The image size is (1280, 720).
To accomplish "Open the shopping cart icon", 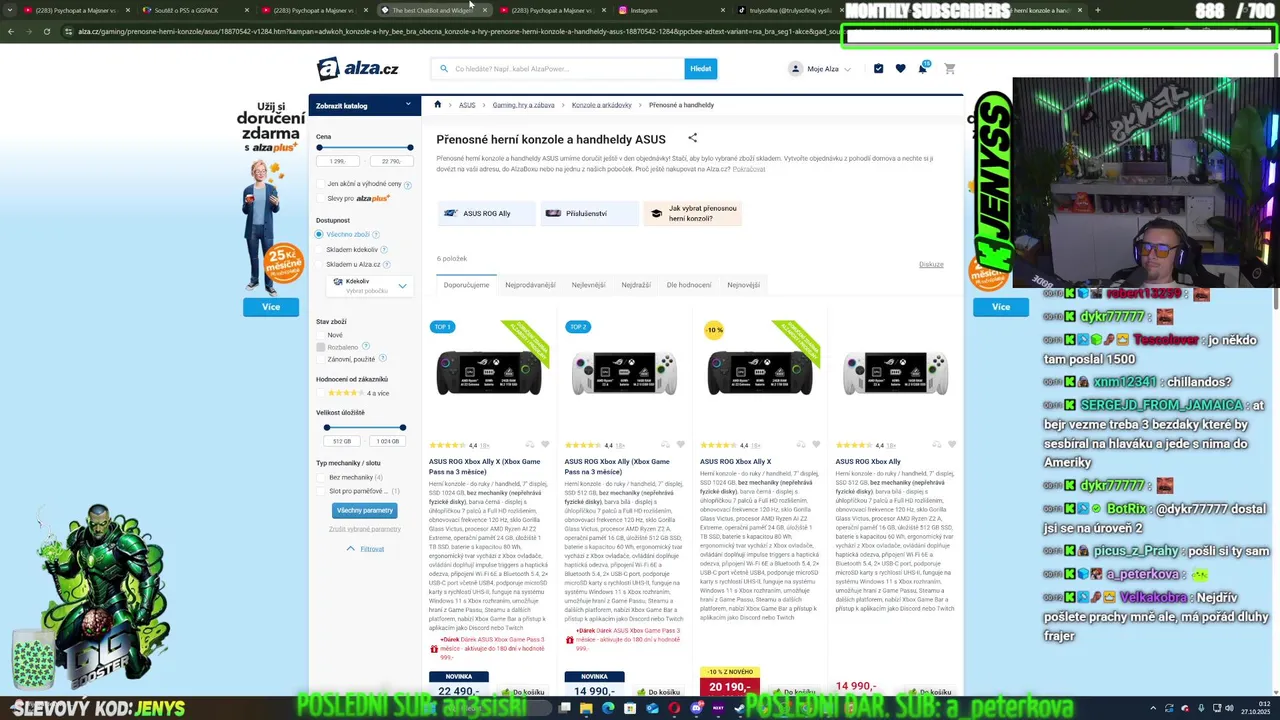I will click(950, 68).
